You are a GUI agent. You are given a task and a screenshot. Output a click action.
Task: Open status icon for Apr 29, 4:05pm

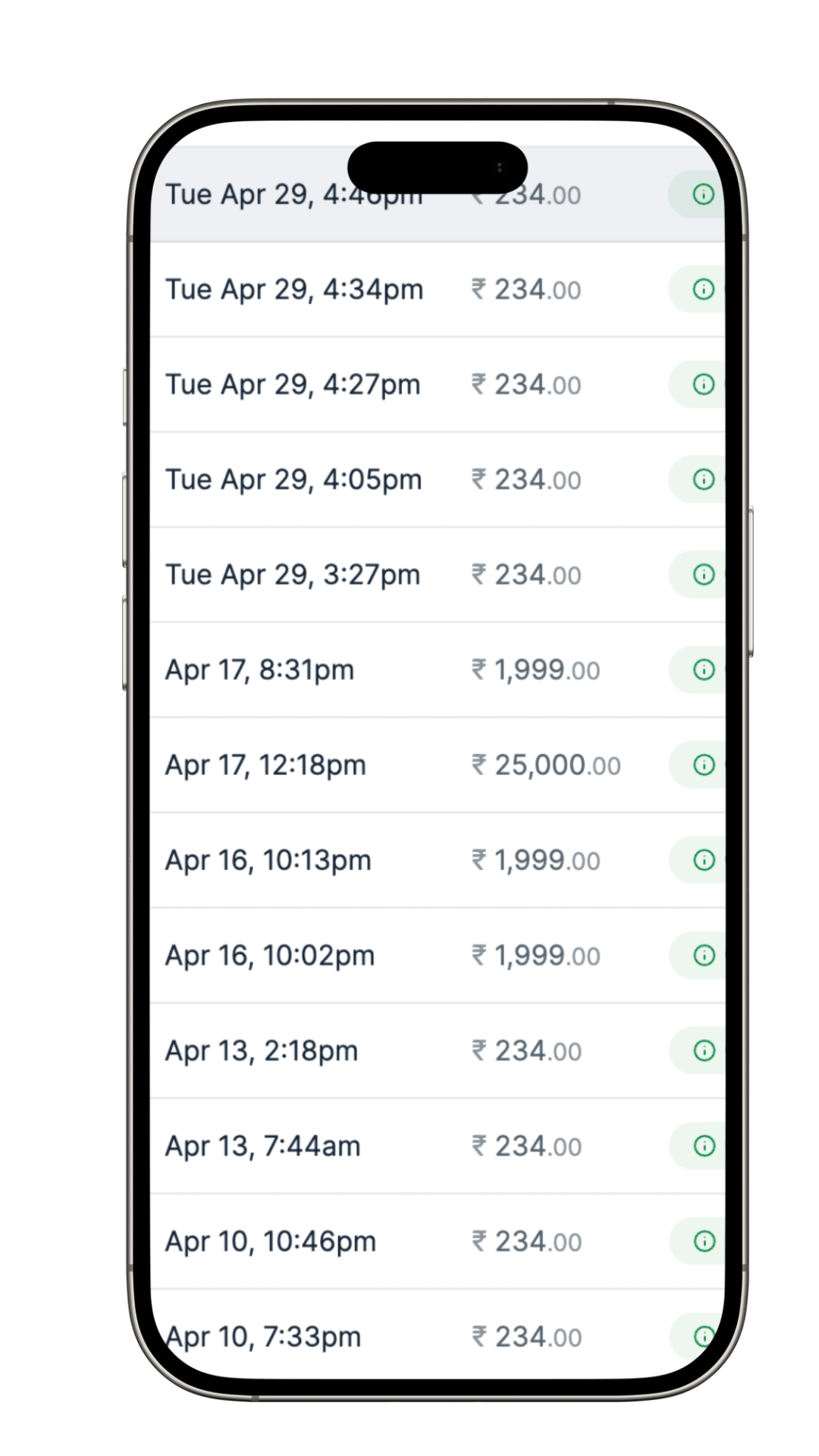point(704,479)
